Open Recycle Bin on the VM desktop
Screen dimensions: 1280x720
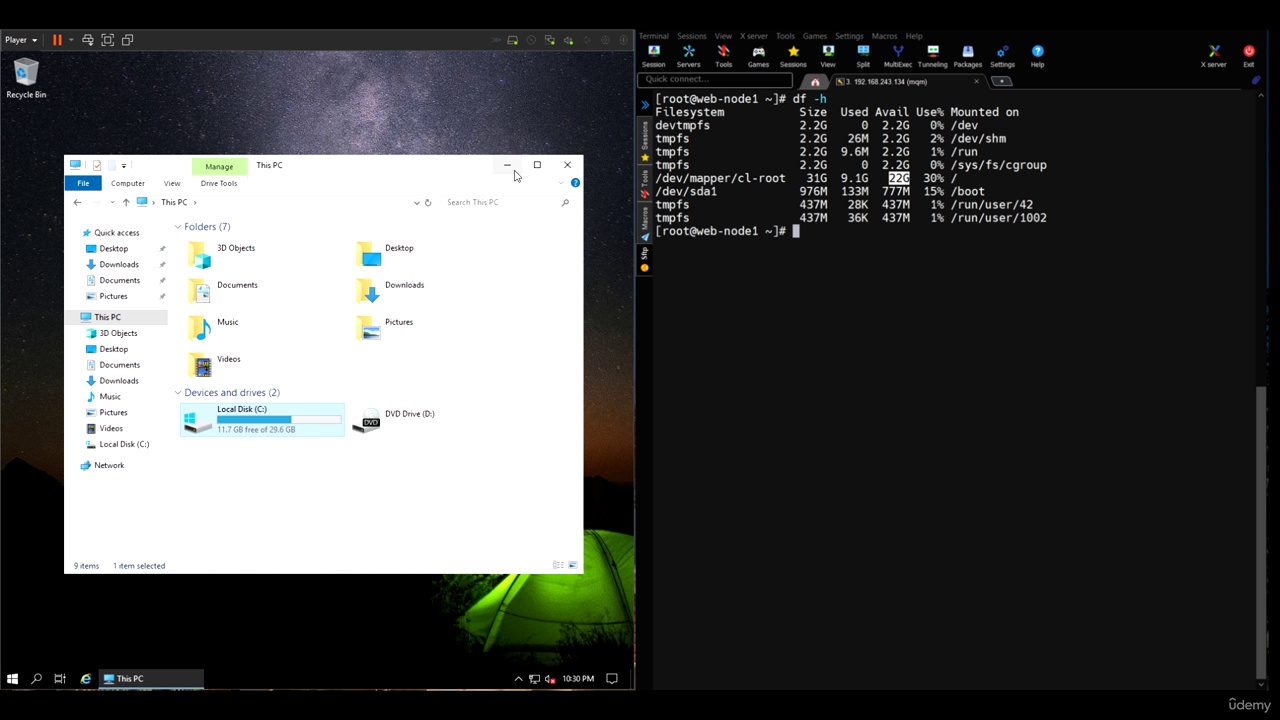26,79
